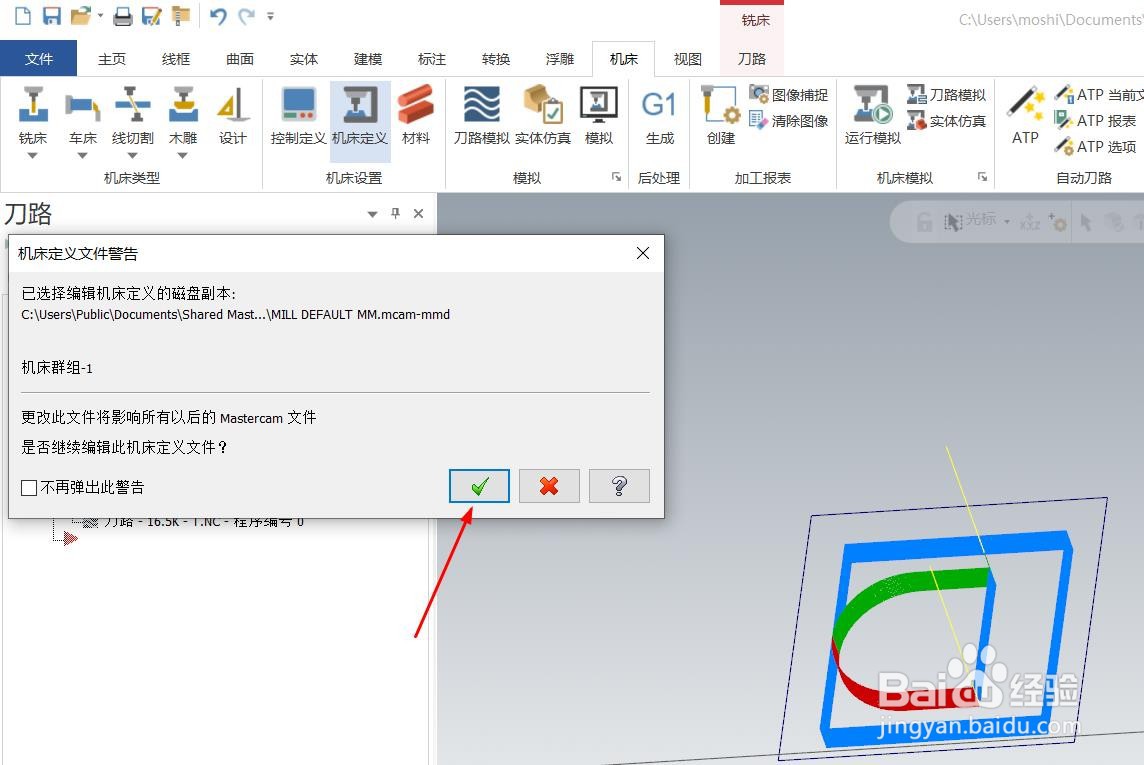Check 不再弹出此警告 in the warning dialog
Screen dimensions: 1144x765
(x=29, y=487)
